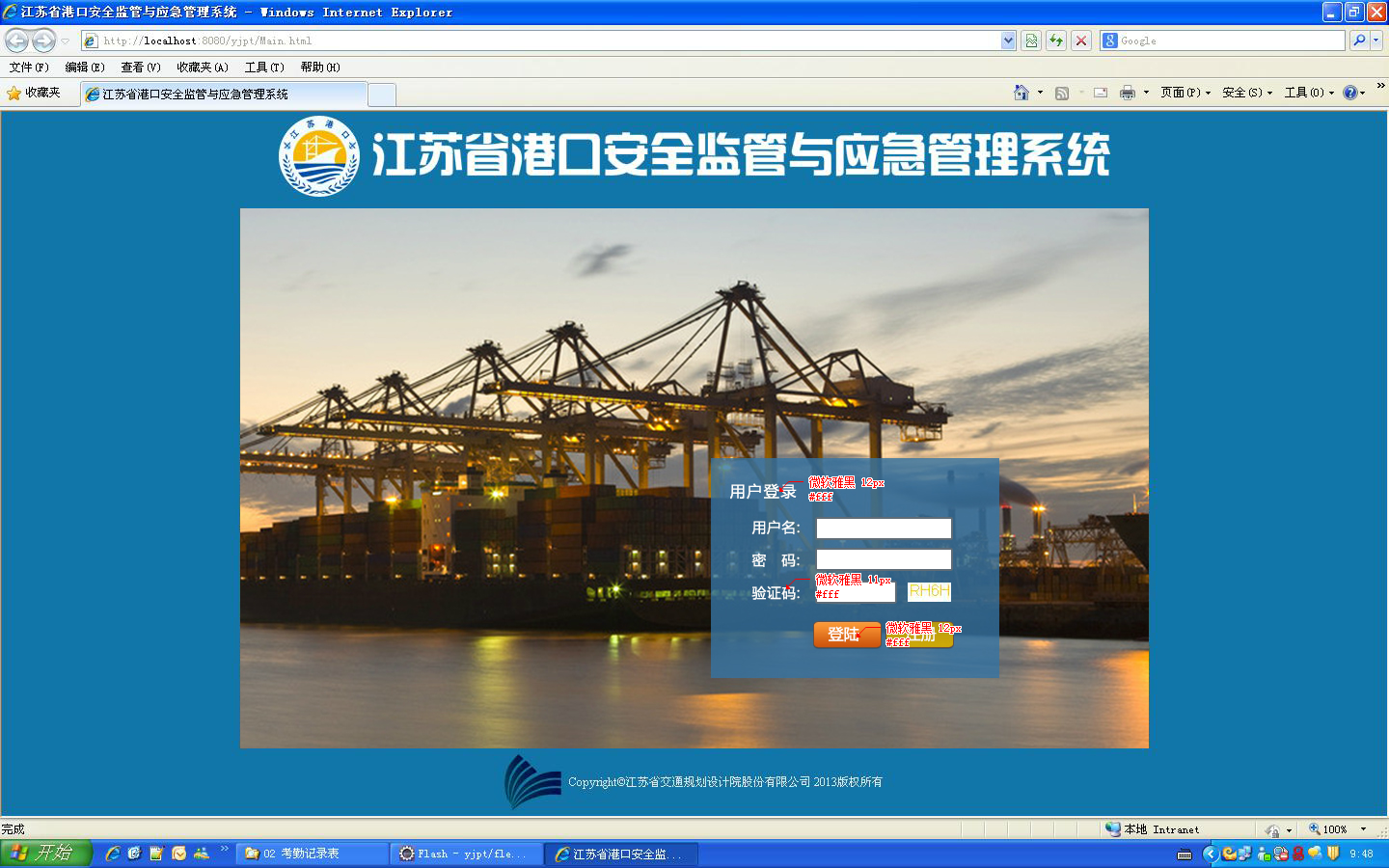Click the RH6H captcha image
This screenshot has width=1389, height=868.
(929, 591)
